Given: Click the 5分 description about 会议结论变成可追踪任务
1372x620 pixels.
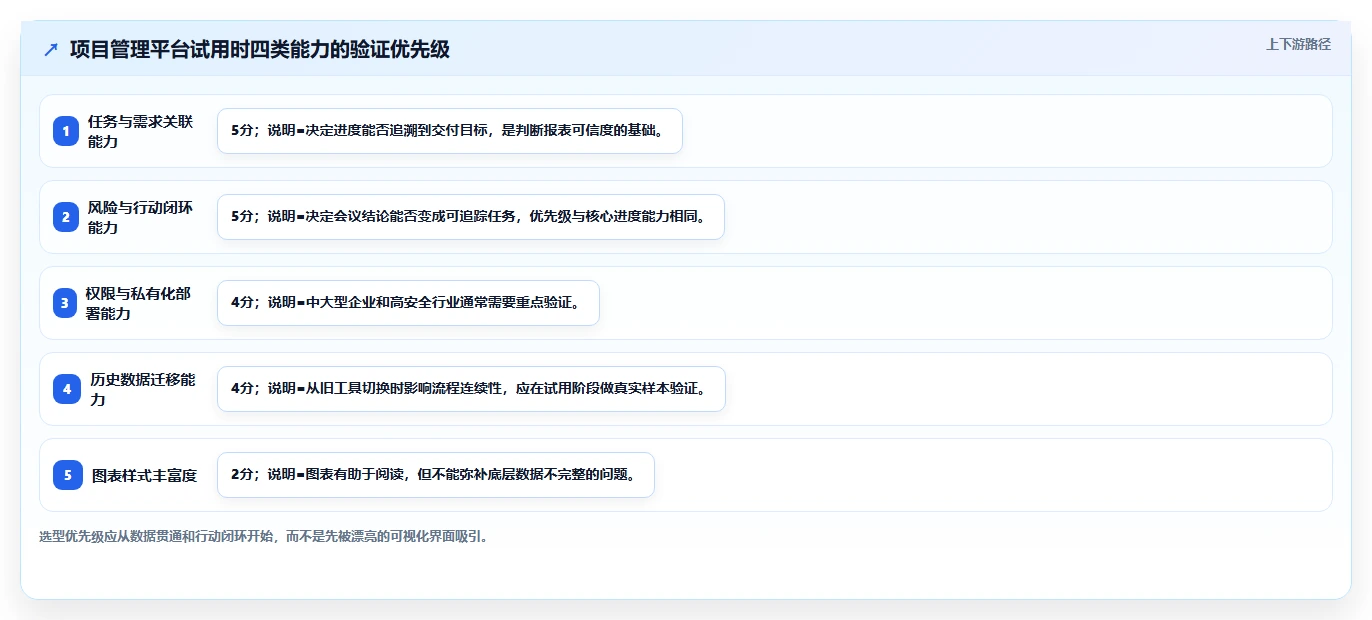Looking at the screenshot, I should tap(471, 217).
